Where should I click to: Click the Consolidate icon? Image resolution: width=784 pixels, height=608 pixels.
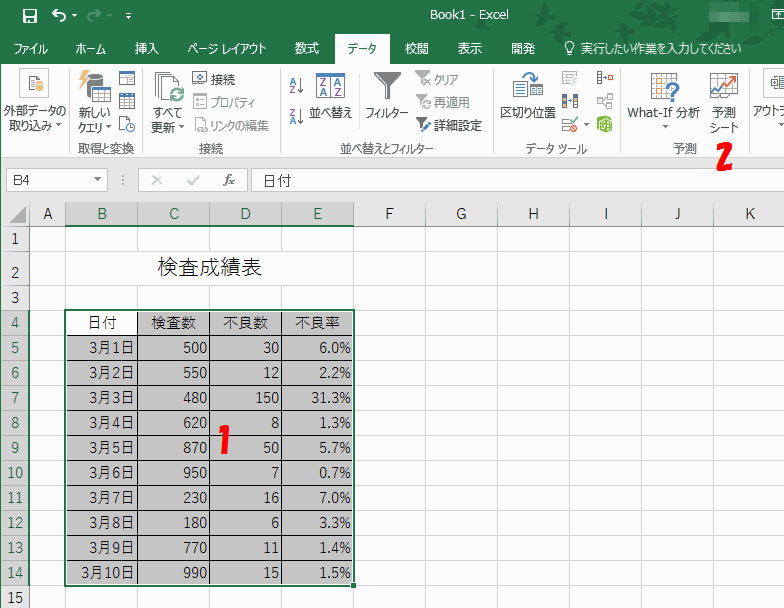point(604,78)
